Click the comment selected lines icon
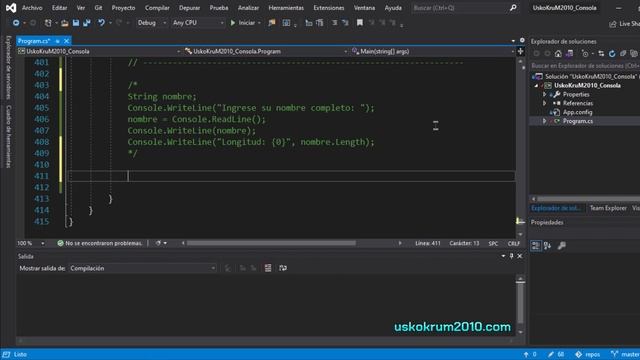Viewport: 640px width, 360px height. [335, 23]
